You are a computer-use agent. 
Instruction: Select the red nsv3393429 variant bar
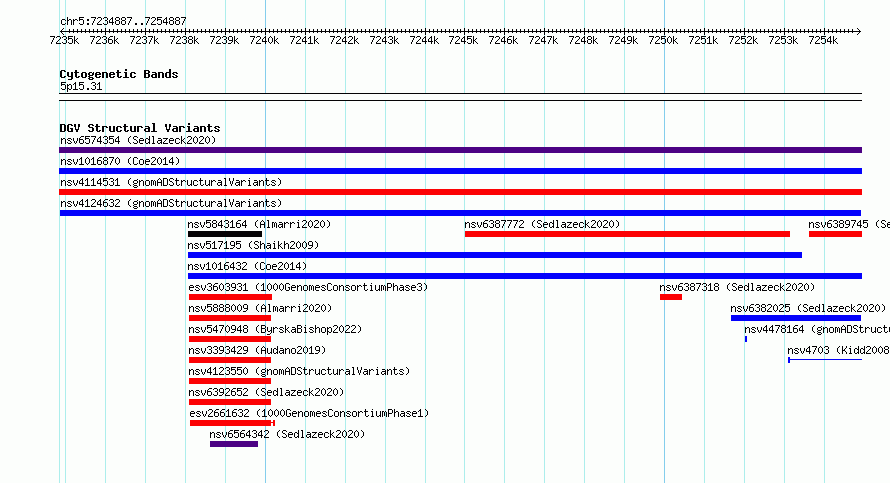230,360
